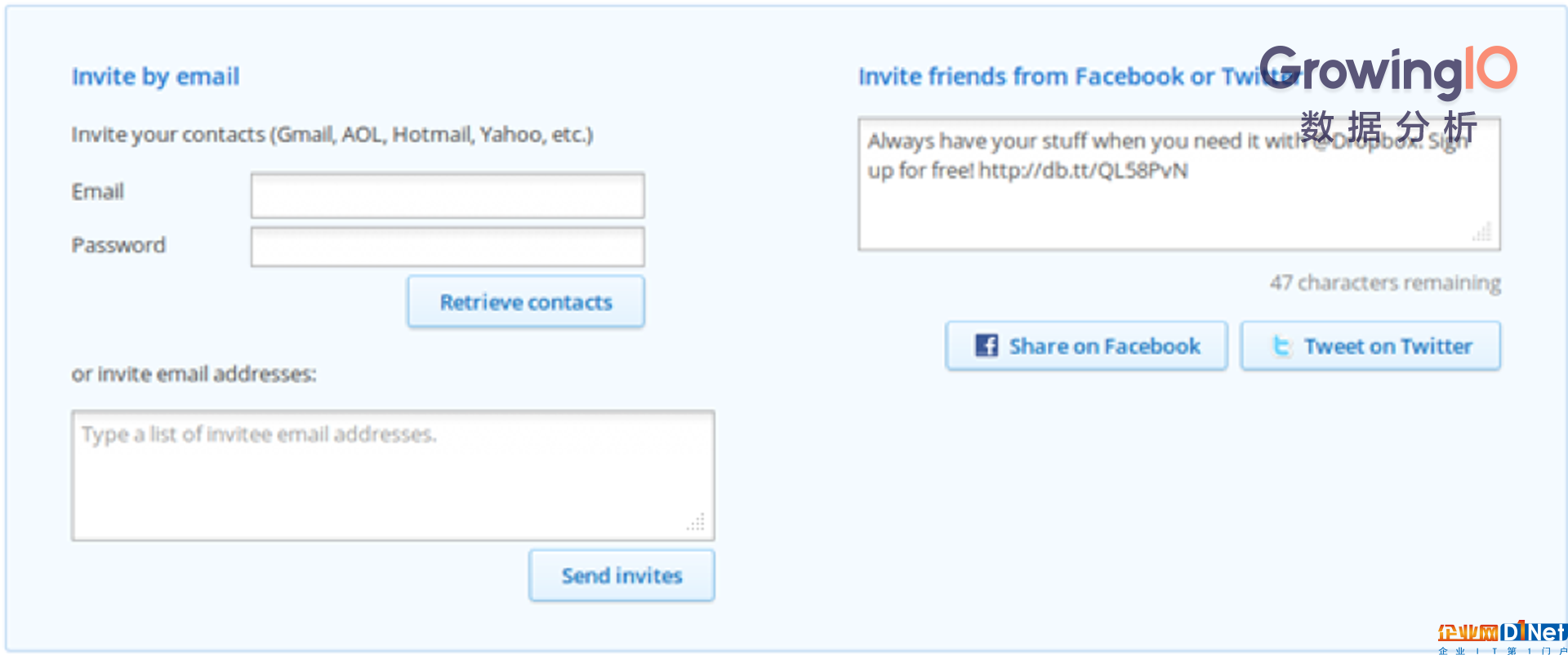Click the Tweet on Twitter button
1568x655 pixels.
pyautogui.click(x=1370, y=345)
